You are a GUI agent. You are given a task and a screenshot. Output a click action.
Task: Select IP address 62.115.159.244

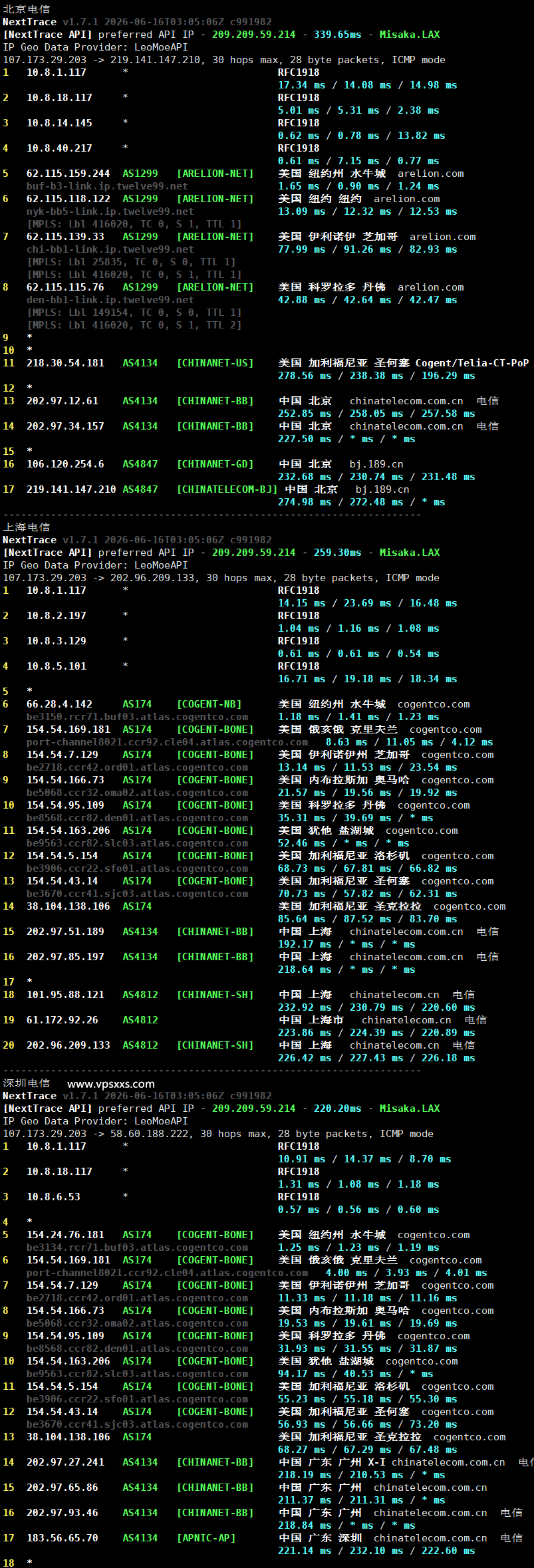click(68, 173)
